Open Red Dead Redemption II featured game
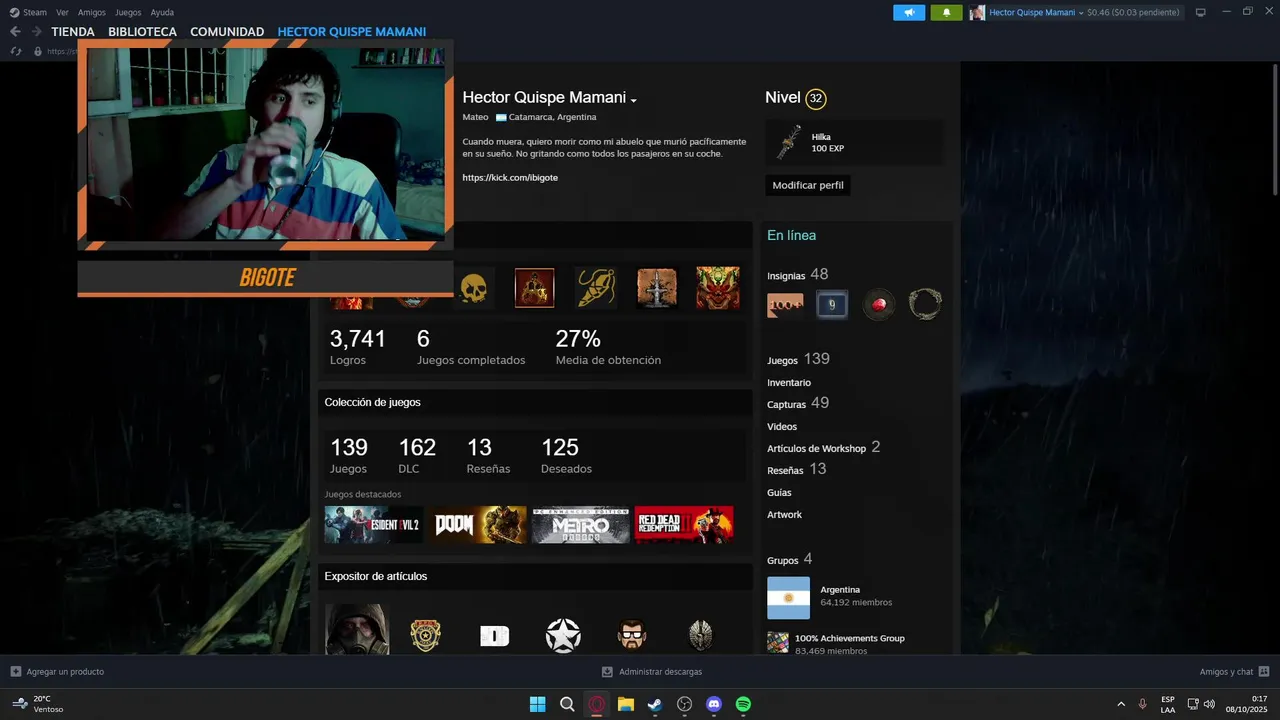 (x=684, y=525)
